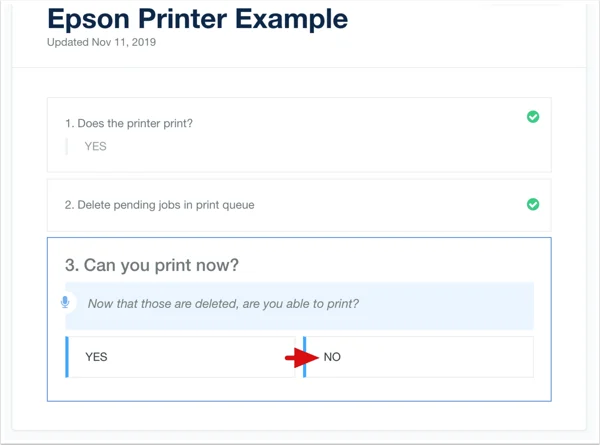The height and width of the screenshot is (445, 600).
Task: Click the step 1 question text
Action: click(129, 124)
